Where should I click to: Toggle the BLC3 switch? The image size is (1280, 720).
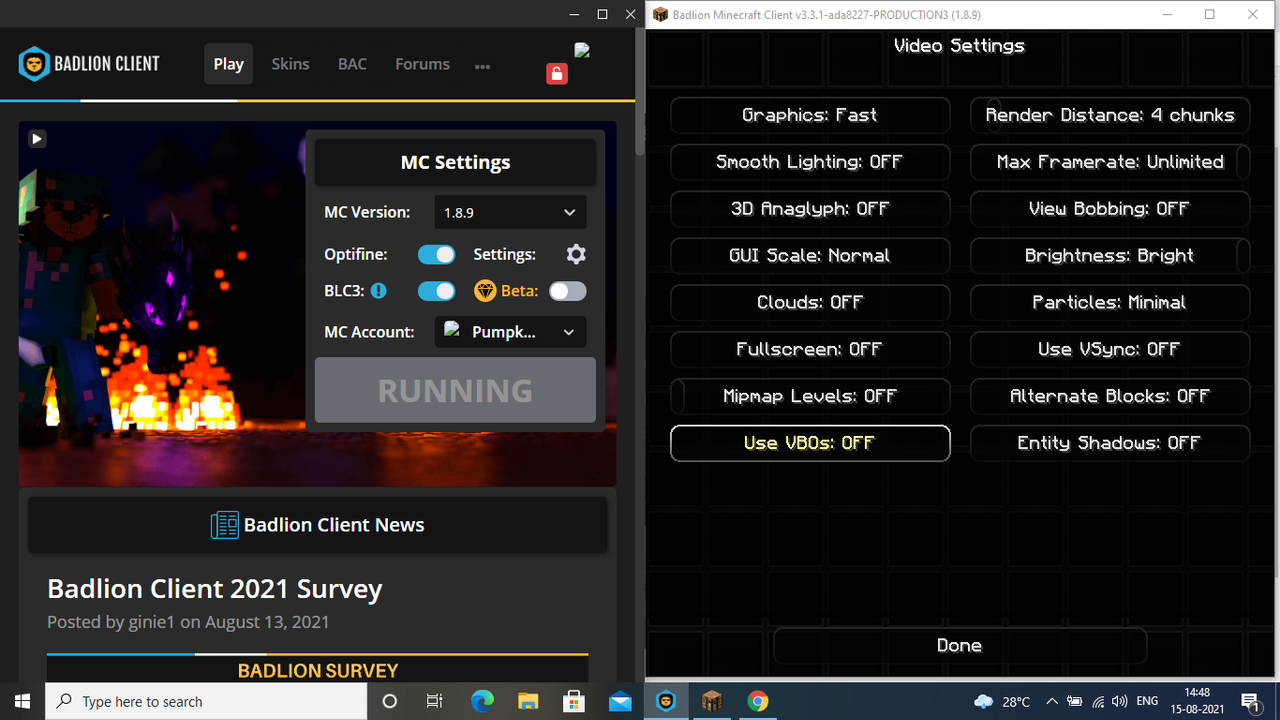[436, 291]
